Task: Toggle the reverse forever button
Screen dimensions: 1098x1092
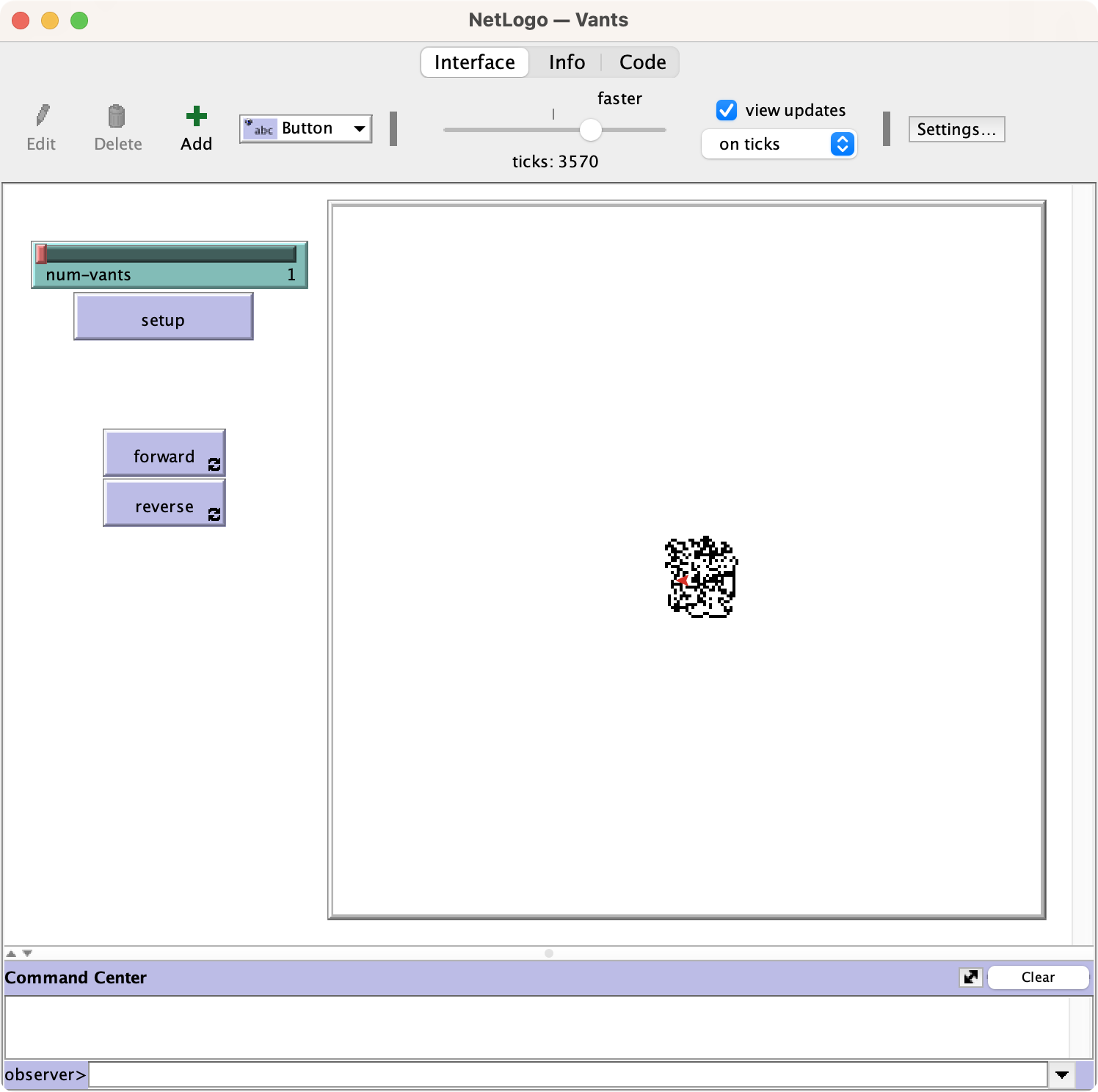Action: pyautogui.click(x=164, y=504)
